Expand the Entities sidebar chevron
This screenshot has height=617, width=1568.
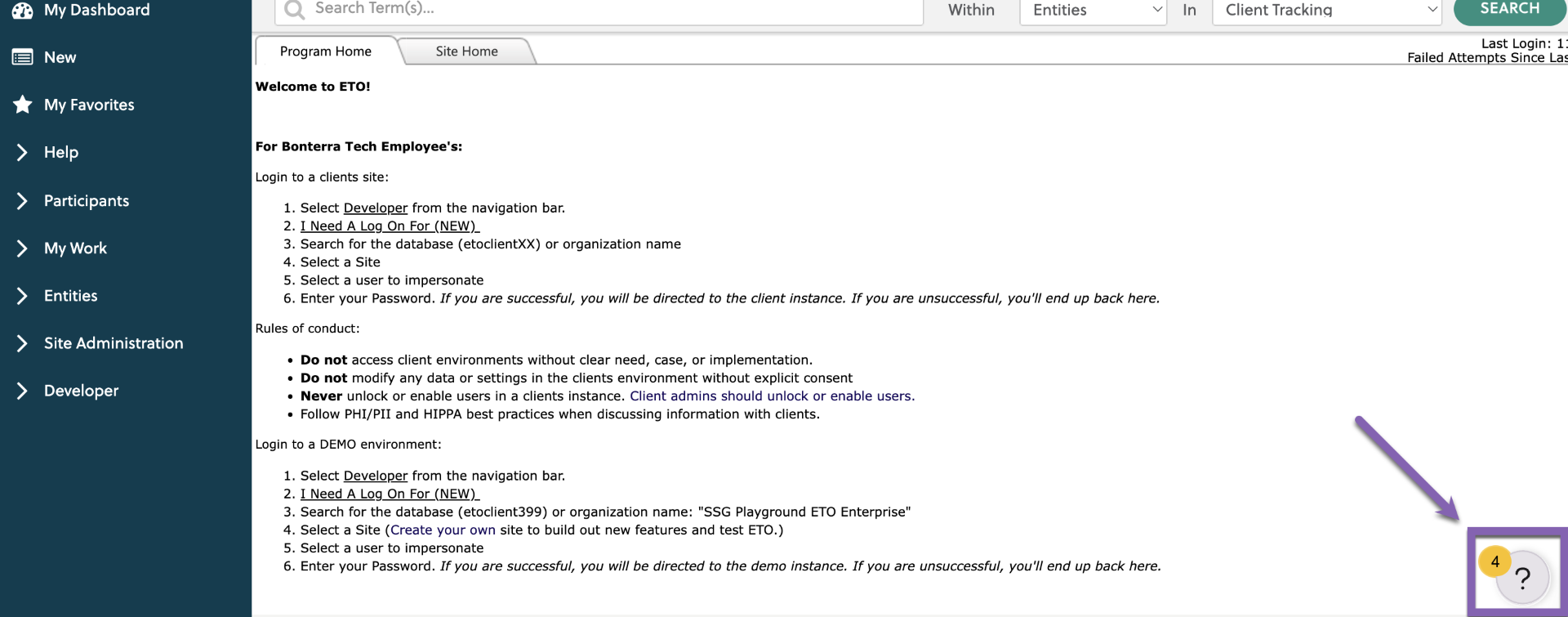pos(22,295)
